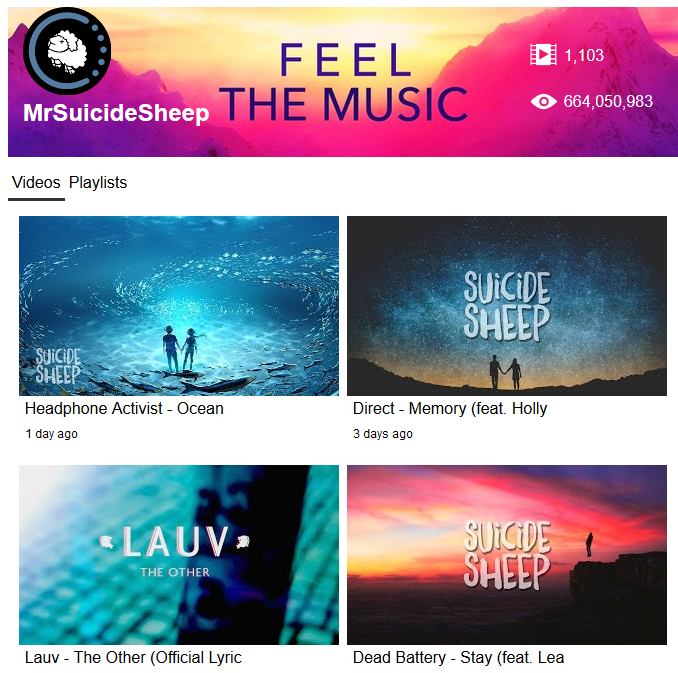Click the MrSuicideSheep sheep avatar logo
This screenshot has height=673, width=678.
67,51
